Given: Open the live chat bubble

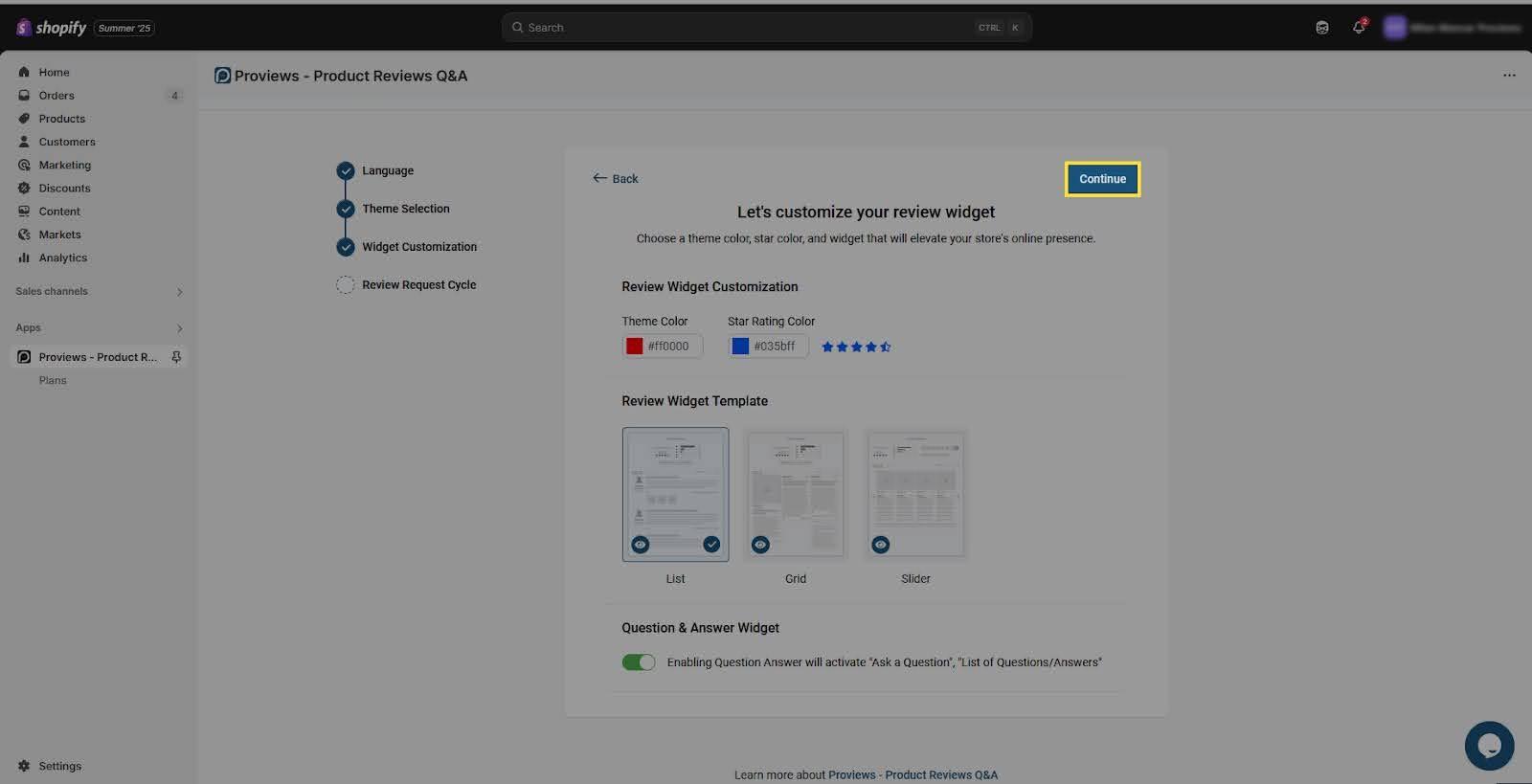Looking at the screenshot, I should 1489,746.
